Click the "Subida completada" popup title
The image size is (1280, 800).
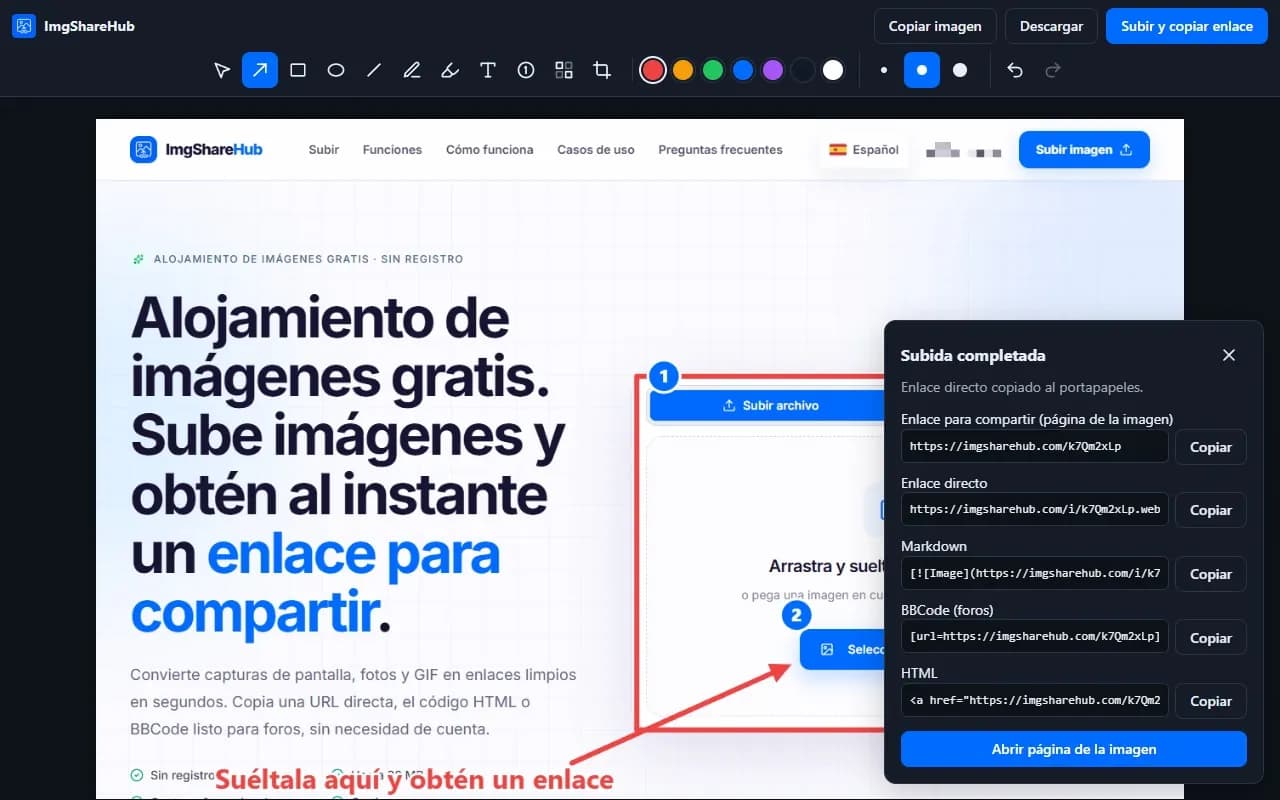[973, 355]
